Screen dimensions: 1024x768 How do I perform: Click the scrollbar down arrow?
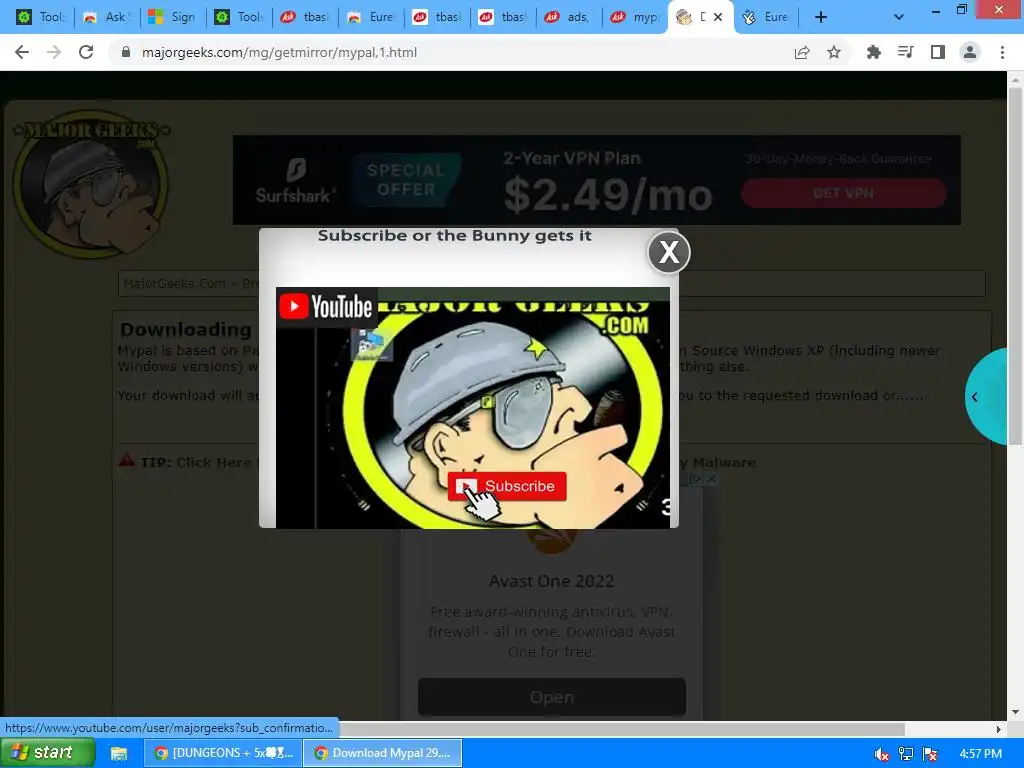point(1014,712)
